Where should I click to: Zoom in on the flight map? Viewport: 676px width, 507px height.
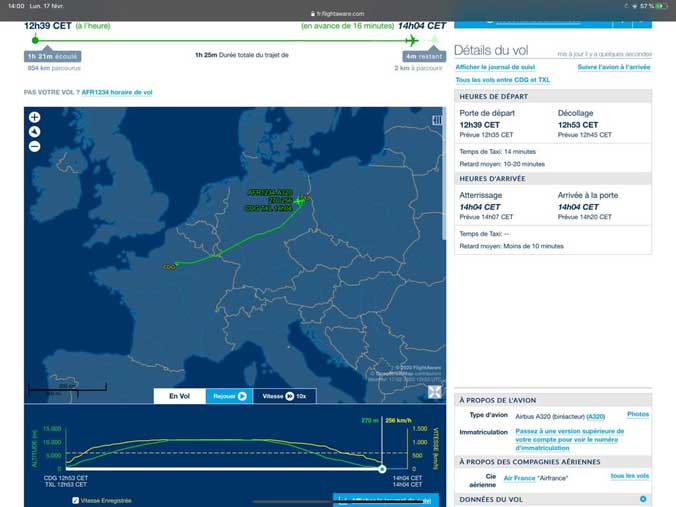pyautogui.click(x=34, y=117)
